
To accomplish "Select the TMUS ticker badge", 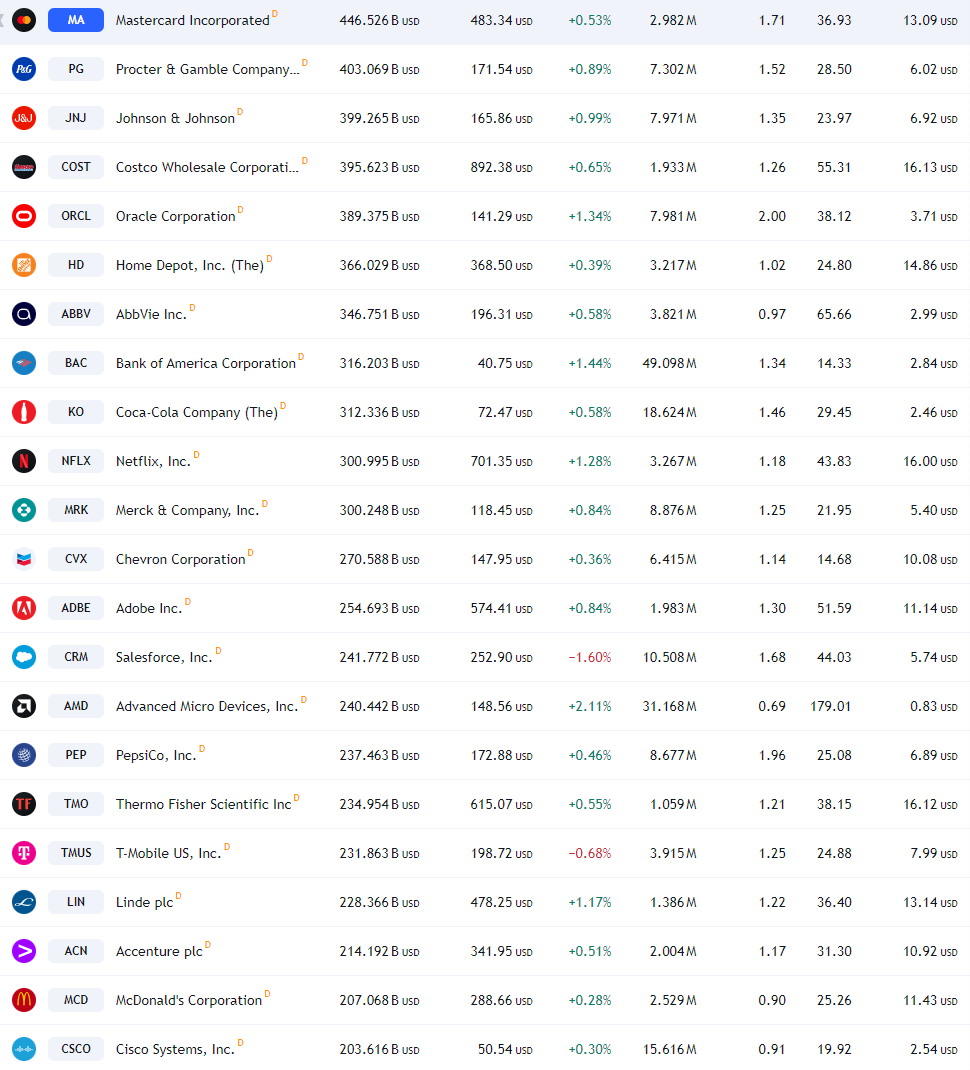I will coord(76,853).
